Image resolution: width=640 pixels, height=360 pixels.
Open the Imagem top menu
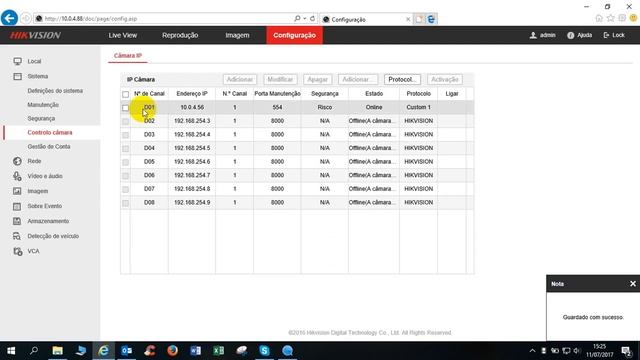237,36
